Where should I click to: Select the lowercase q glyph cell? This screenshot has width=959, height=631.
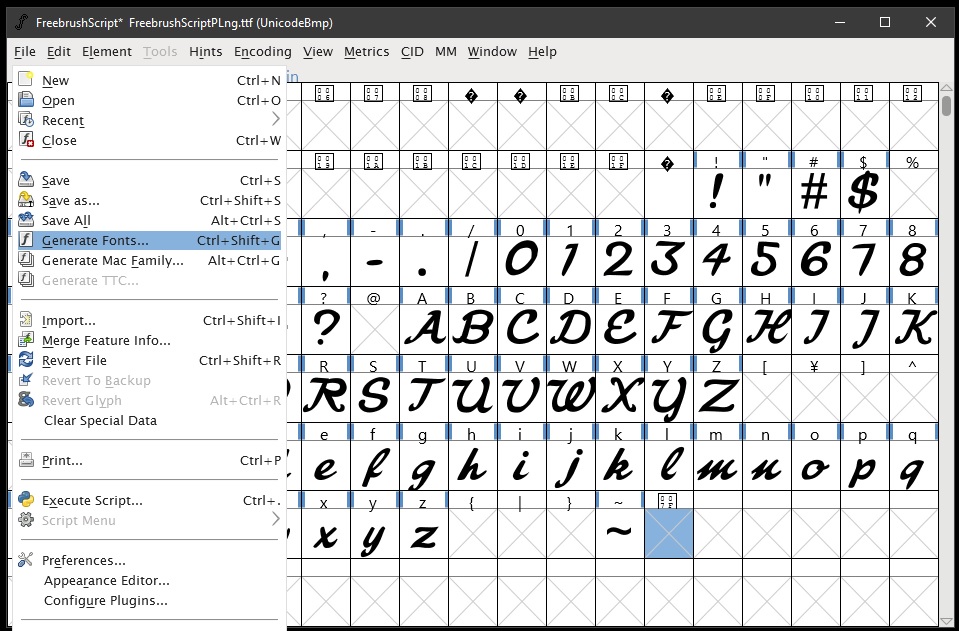coord(913,464)
